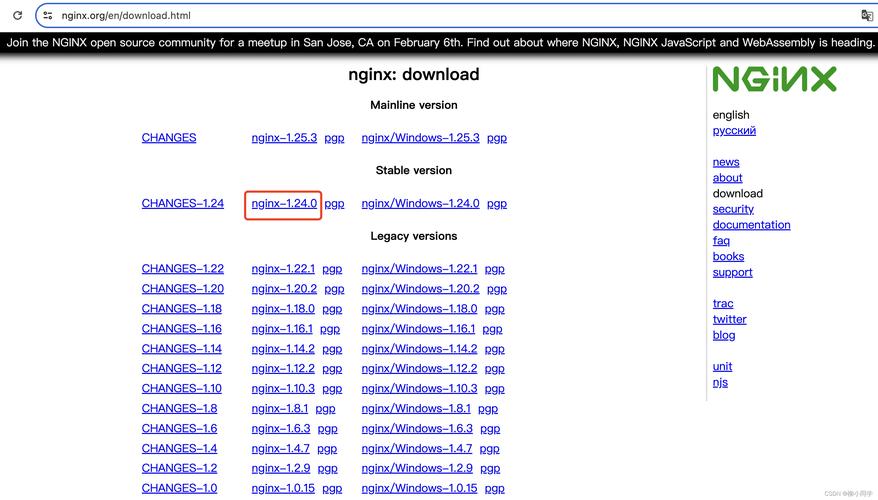Open the documentation page

coord(751,225)
